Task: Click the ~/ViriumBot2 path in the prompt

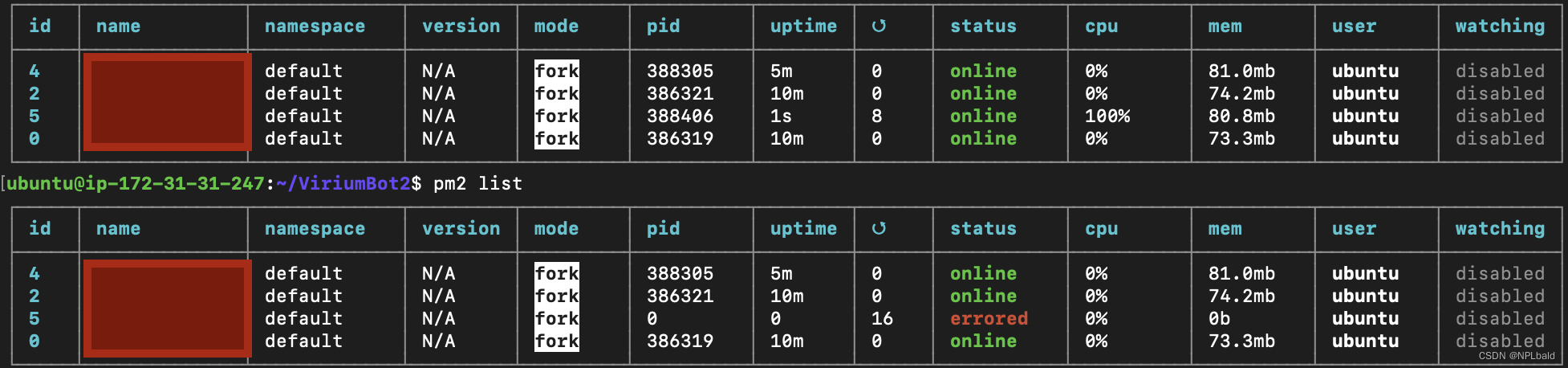Action: (x=343, y=183)
